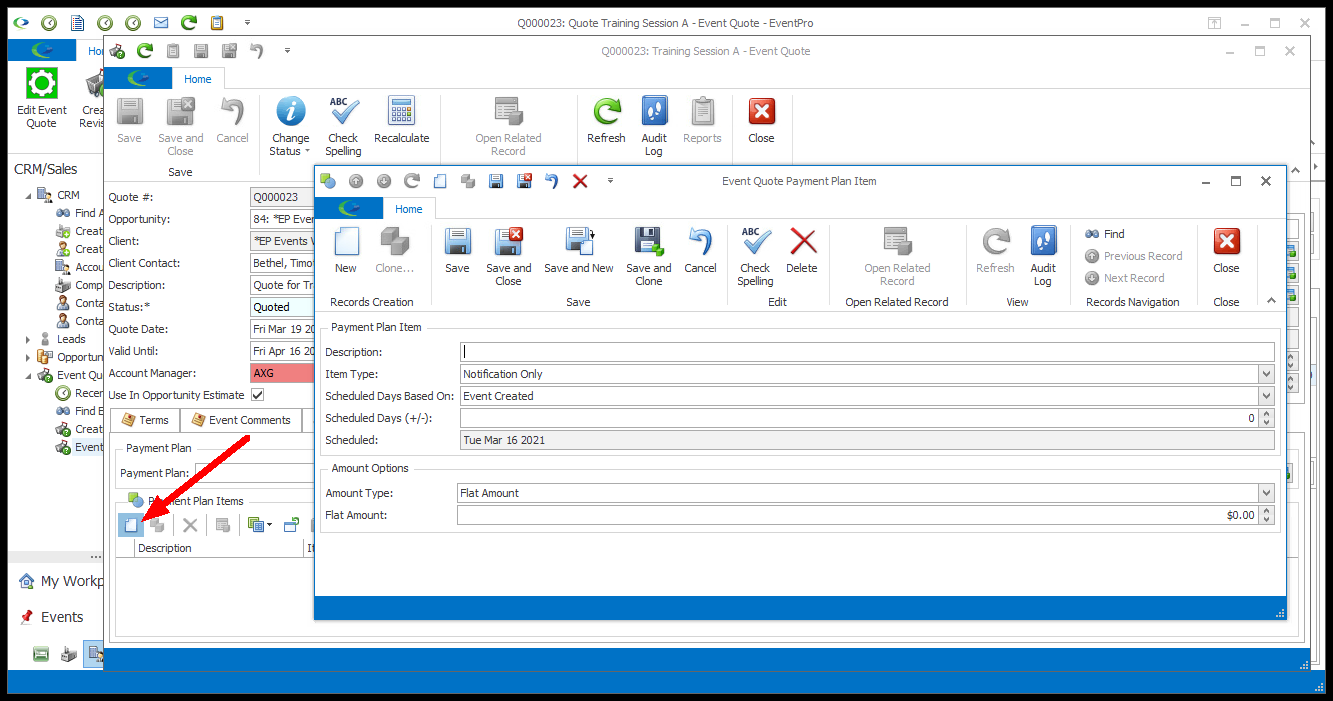Open the Change Status dropdown in Event Quote
This screenshot has height=701, width=1333.
coord(290,126)
